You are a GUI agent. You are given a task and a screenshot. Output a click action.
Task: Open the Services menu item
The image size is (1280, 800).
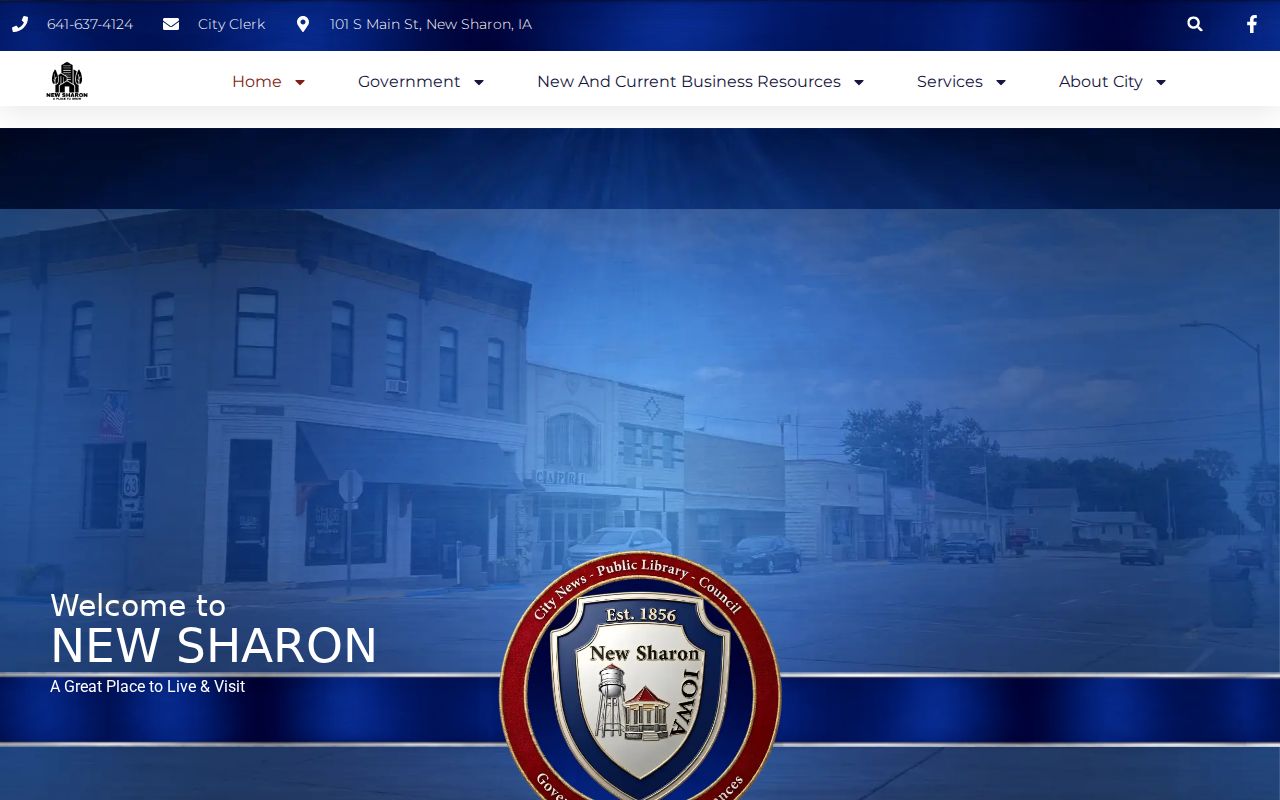950,82
